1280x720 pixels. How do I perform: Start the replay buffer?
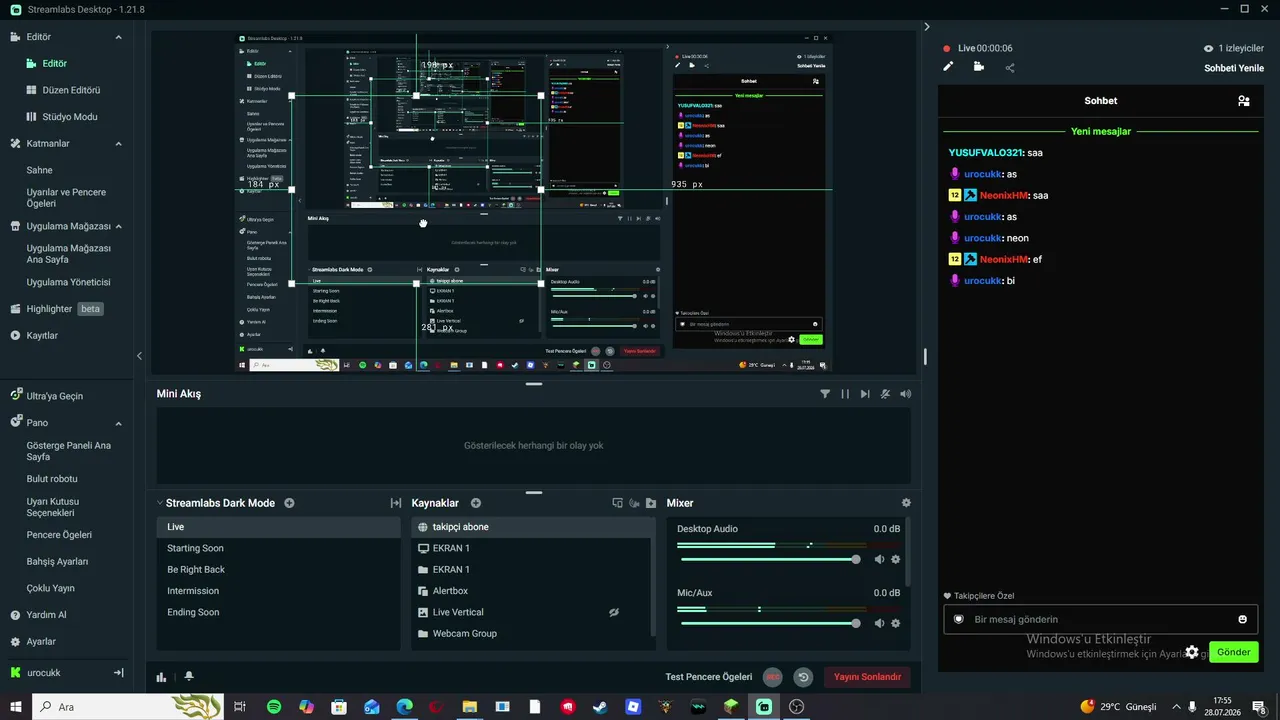click(x=803, y=677)
